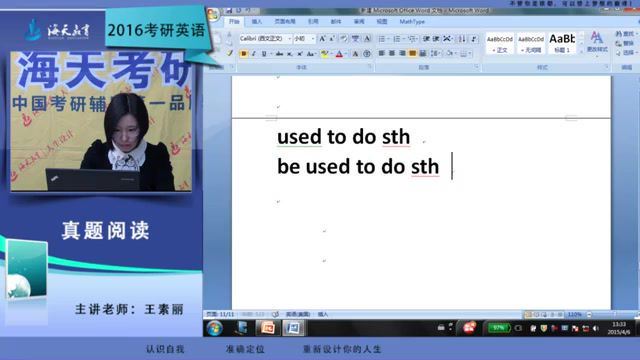Click the Decrease Indent icon
640x360 pixels.
[x=426, y=39]
